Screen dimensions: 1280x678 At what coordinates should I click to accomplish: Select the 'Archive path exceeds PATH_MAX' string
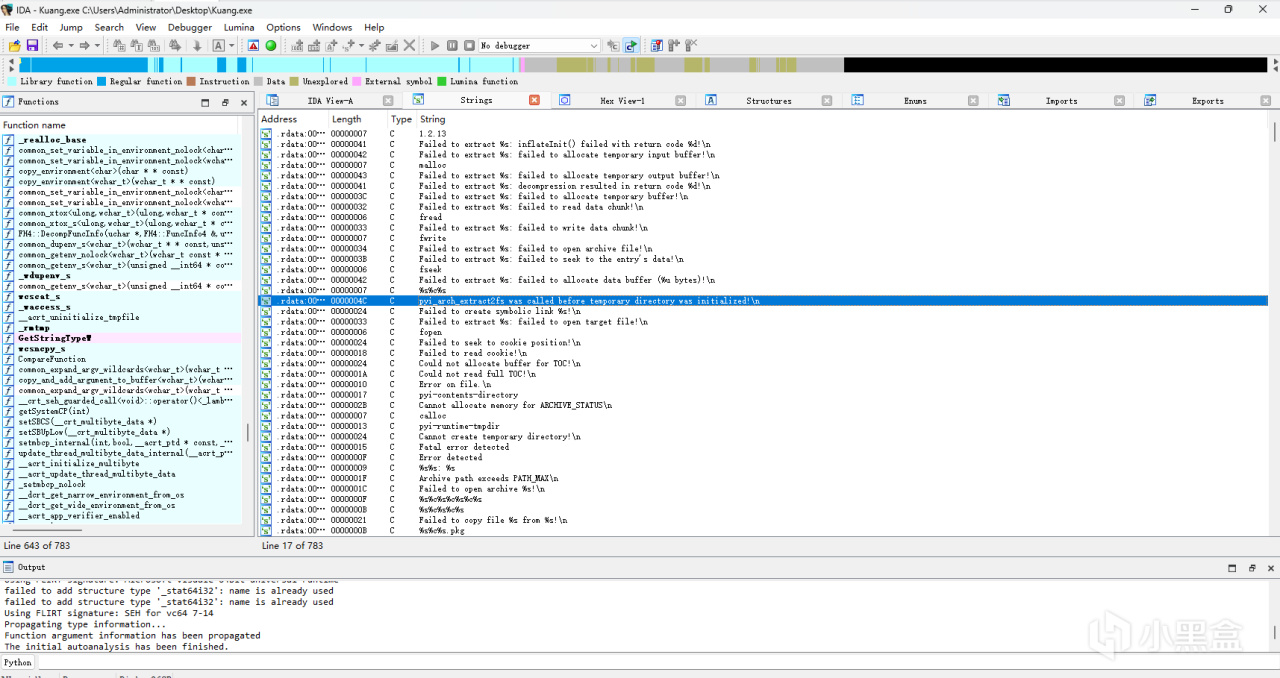(763, 478)
